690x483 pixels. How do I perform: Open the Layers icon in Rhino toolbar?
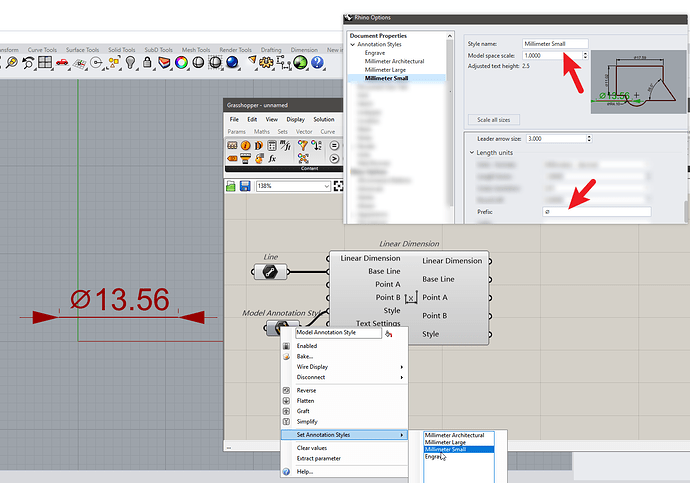(x=164, y=62)
